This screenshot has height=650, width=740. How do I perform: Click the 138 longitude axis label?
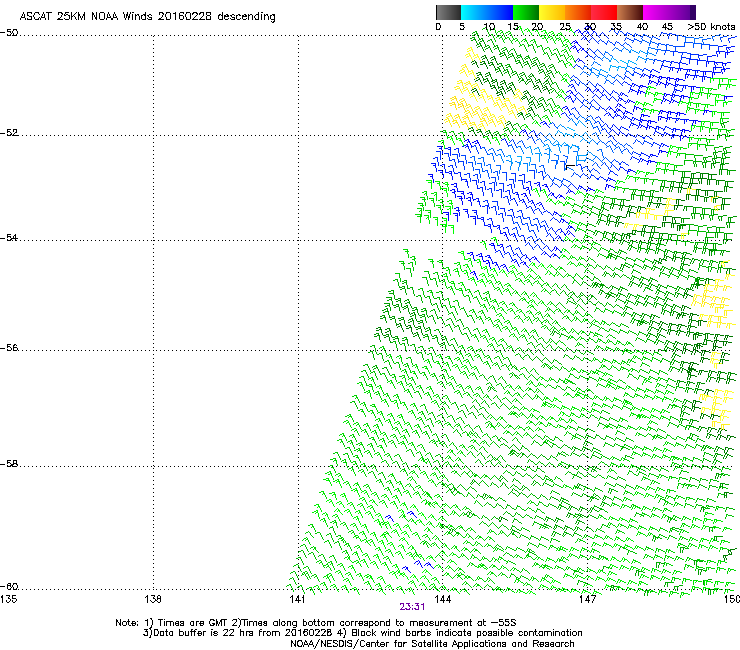pyautogui.click(x=153, y=599)
